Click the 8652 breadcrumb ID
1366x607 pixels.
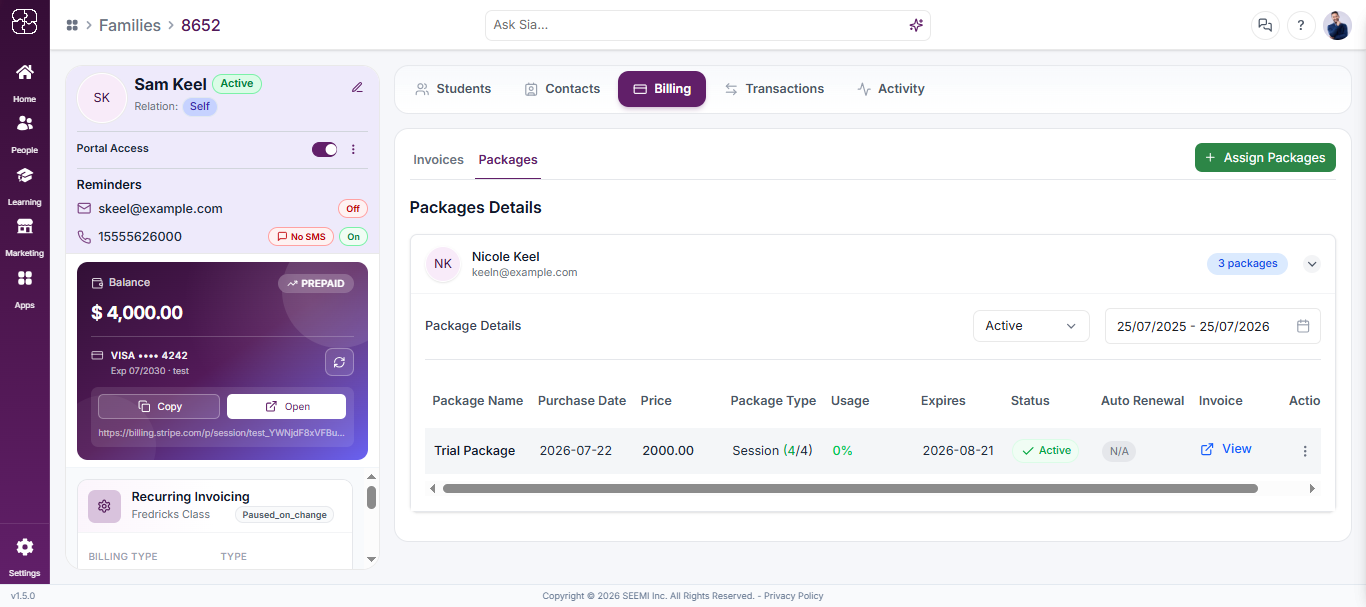point(201,25)
